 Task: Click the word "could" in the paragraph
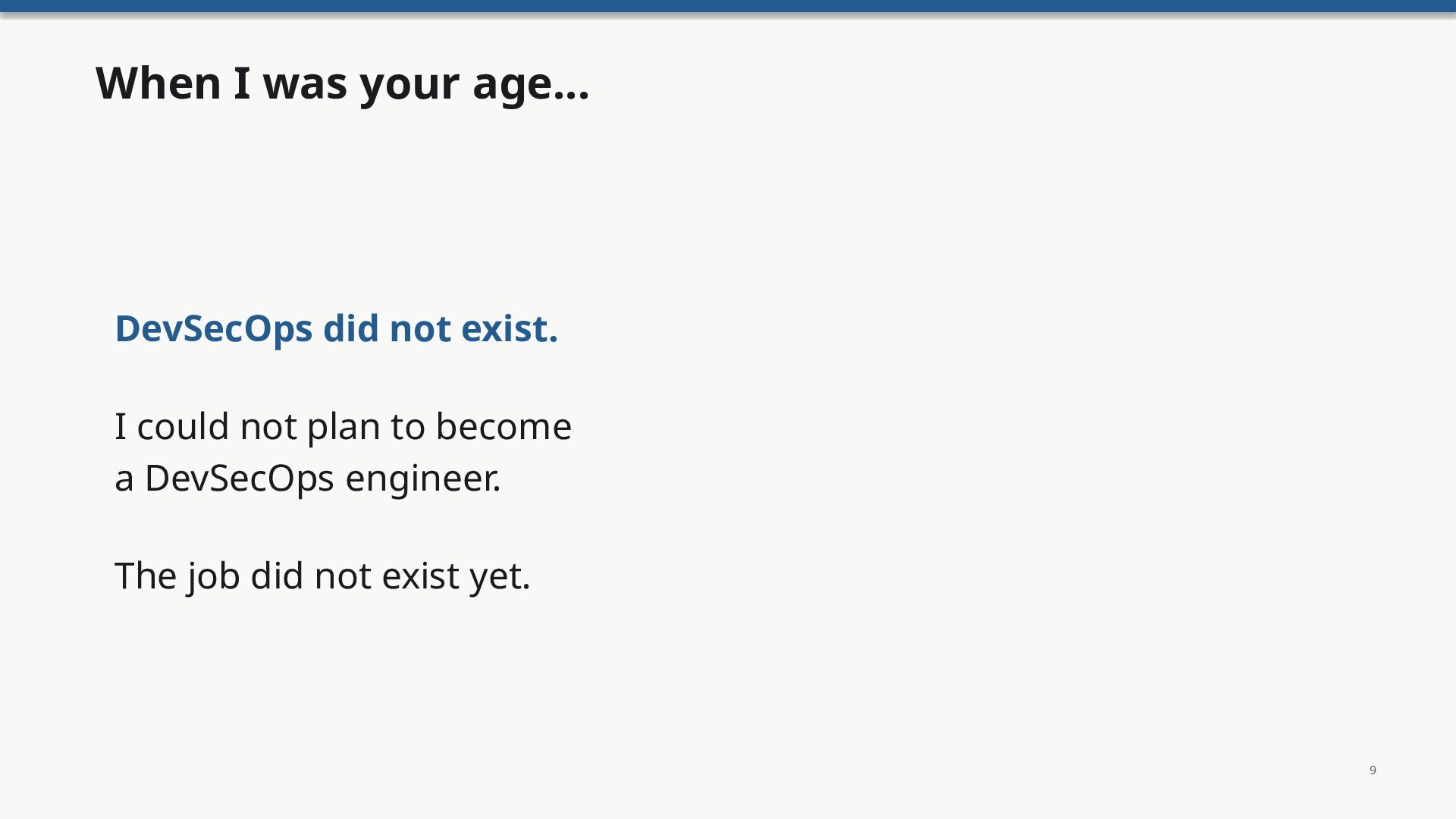pyautogui.click(x=183, y=426)
